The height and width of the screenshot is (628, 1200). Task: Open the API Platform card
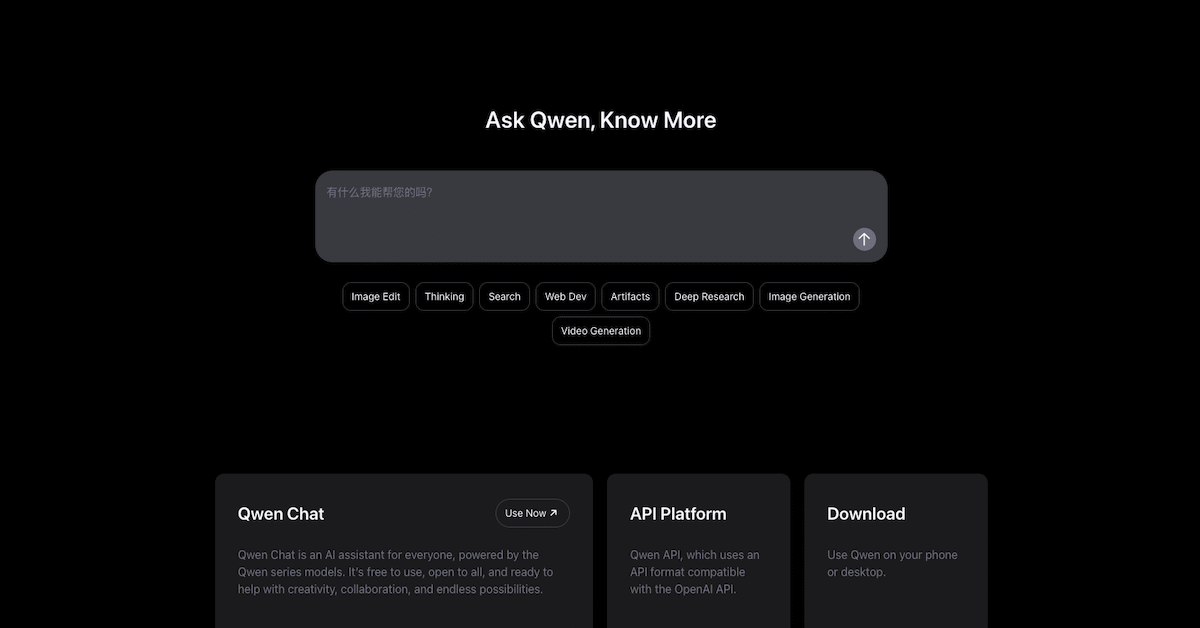(698, 551)
